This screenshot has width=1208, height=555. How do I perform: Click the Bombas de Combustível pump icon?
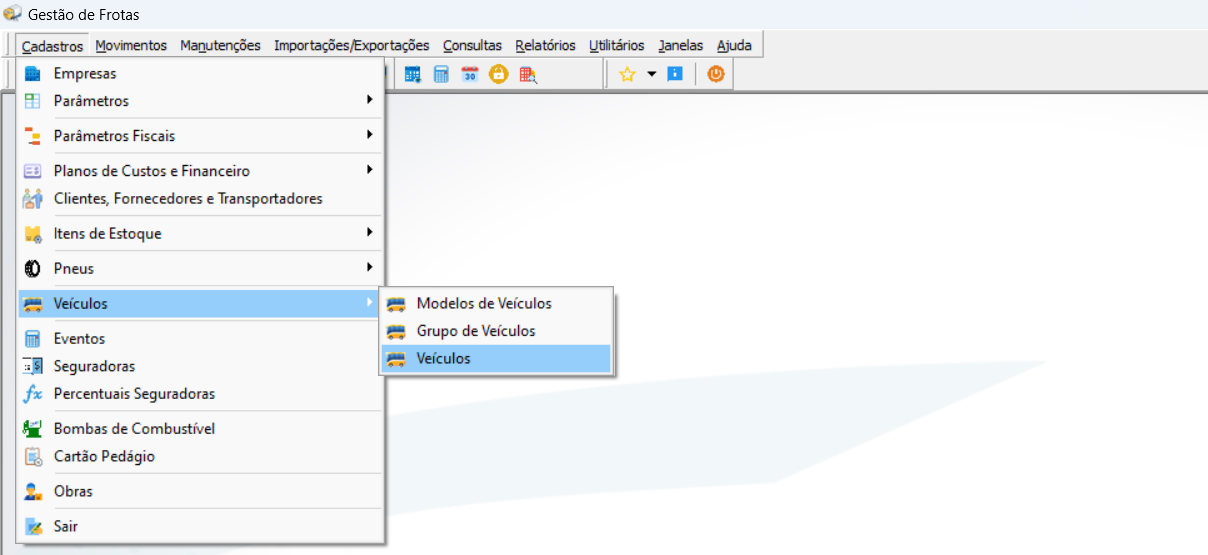point(33,429)
